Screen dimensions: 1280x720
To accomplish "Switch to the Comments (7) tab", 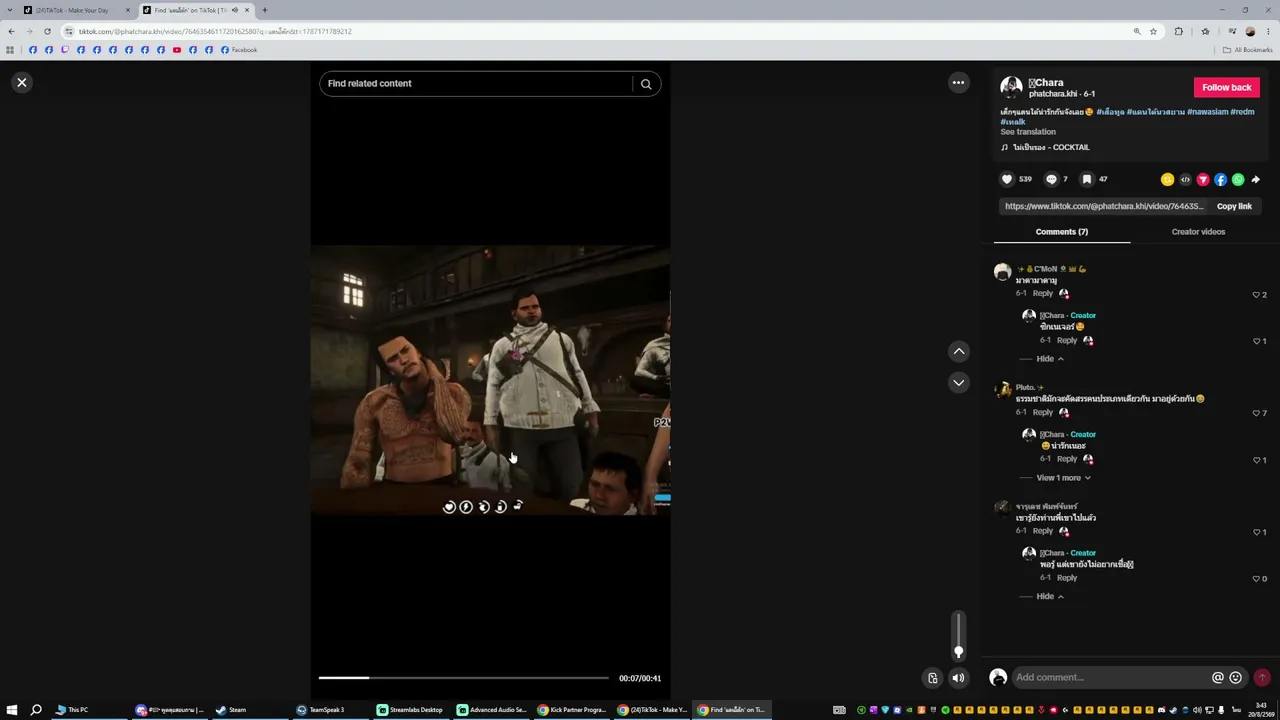I will (1062, 232).
